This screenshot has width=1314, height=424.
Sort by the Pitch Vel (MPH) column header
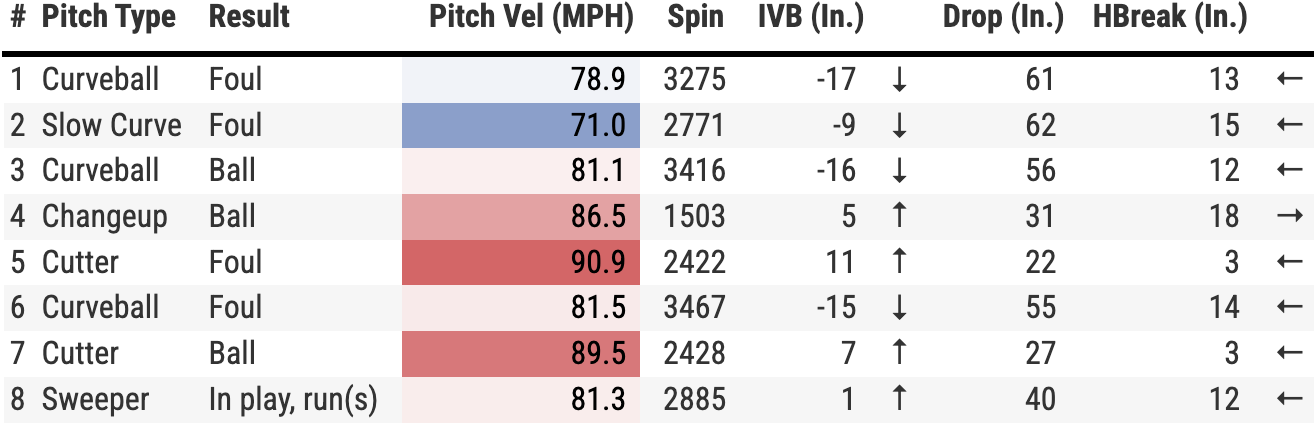(531, 17)
